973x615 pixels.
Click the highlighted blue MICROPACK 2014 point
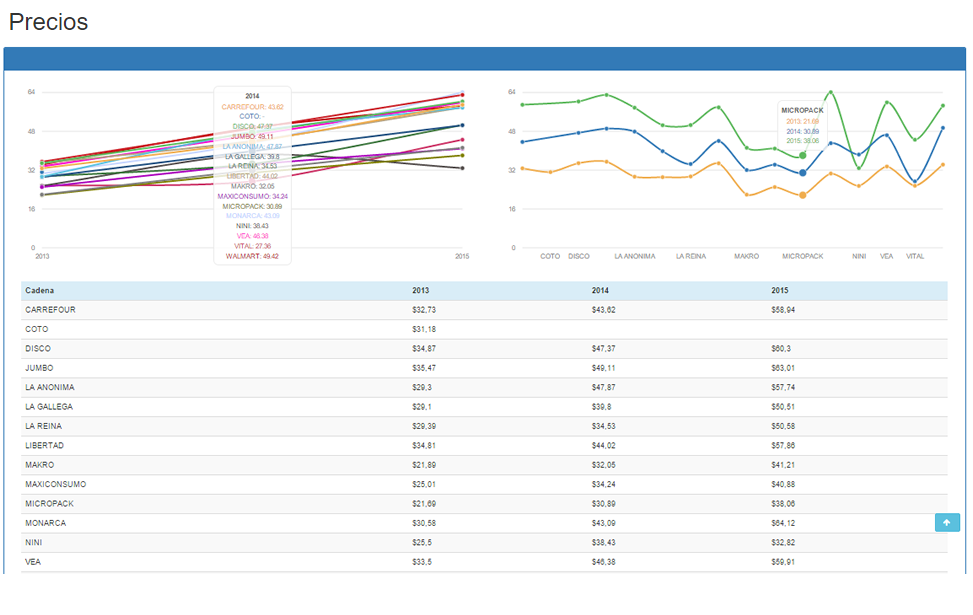tap(802, 173)
